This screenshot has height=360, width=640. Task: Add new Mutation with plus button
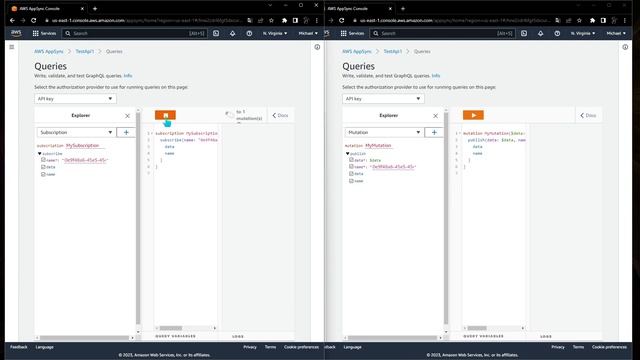(x=434, y=132)
